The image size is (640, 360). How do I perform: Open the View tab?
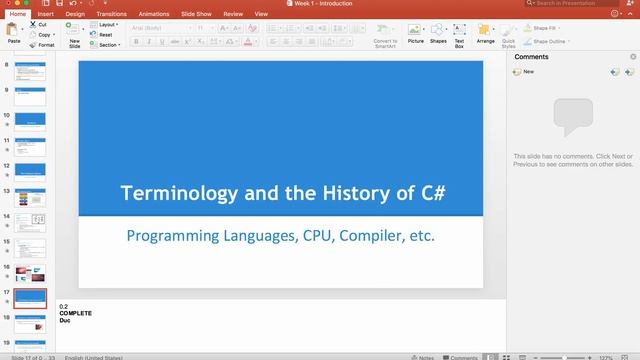tap(261, 14)
